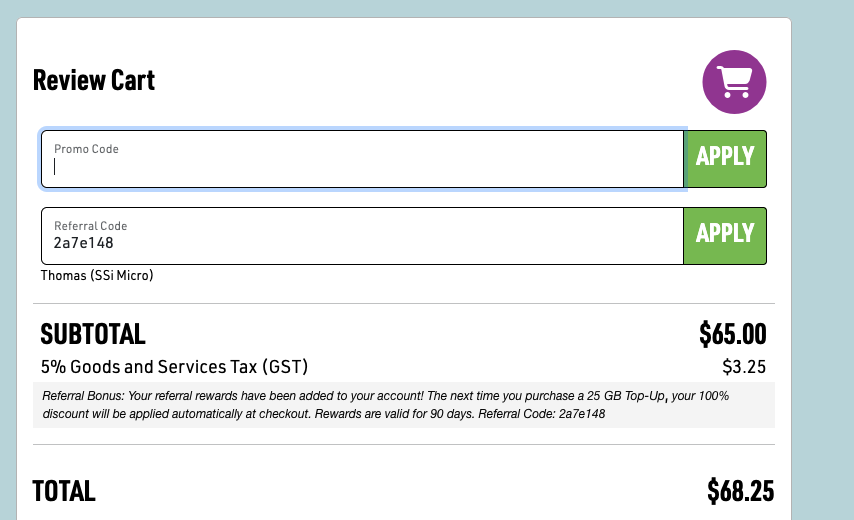Click the total amount $68.25
Image resolution: width=854 pixels, height=520 pixels.
[740, 491]
